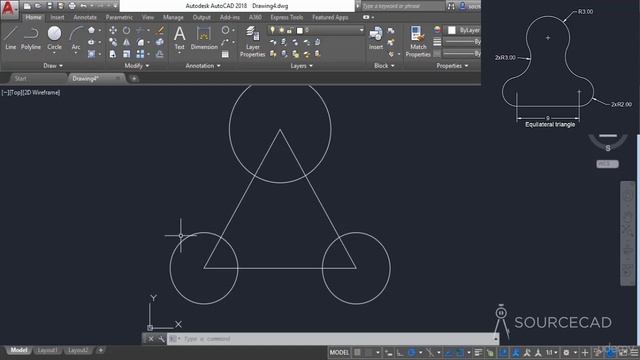Toggle Isometric drafting in status bar

430,352
